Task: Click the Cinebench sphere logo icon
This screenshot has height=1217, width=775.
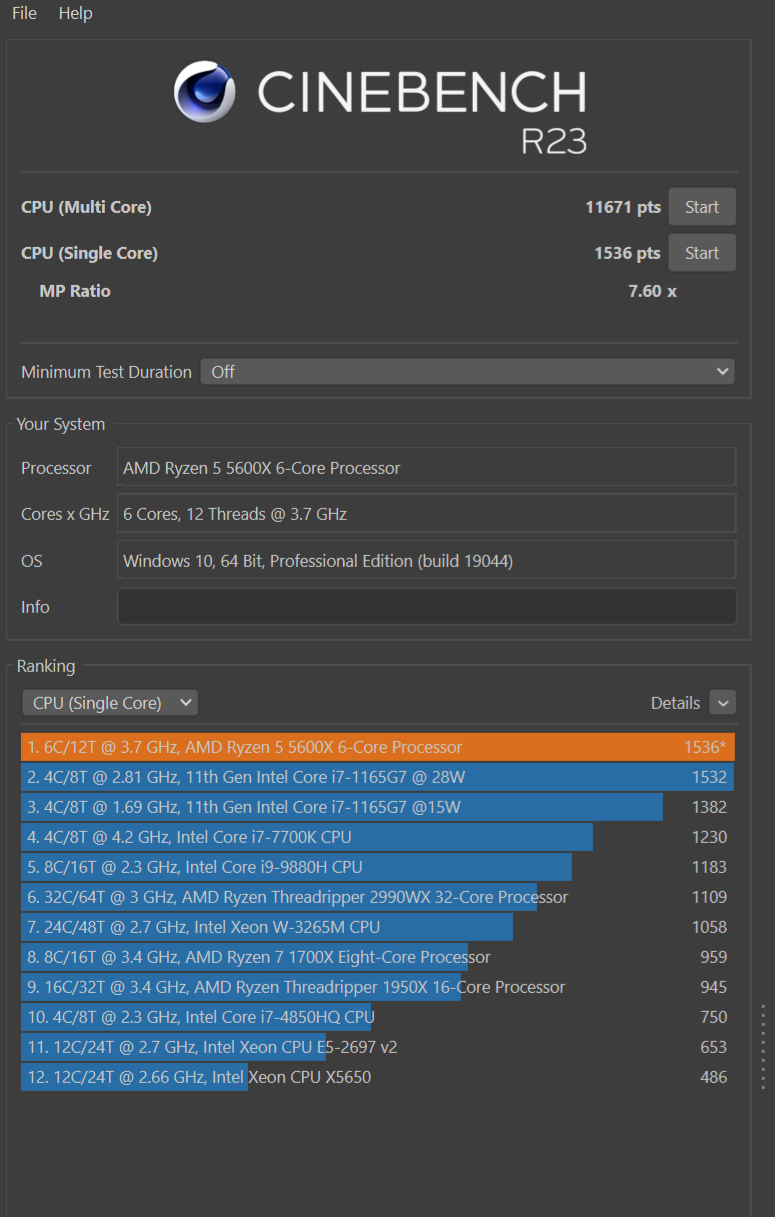Action: (204, 92)
